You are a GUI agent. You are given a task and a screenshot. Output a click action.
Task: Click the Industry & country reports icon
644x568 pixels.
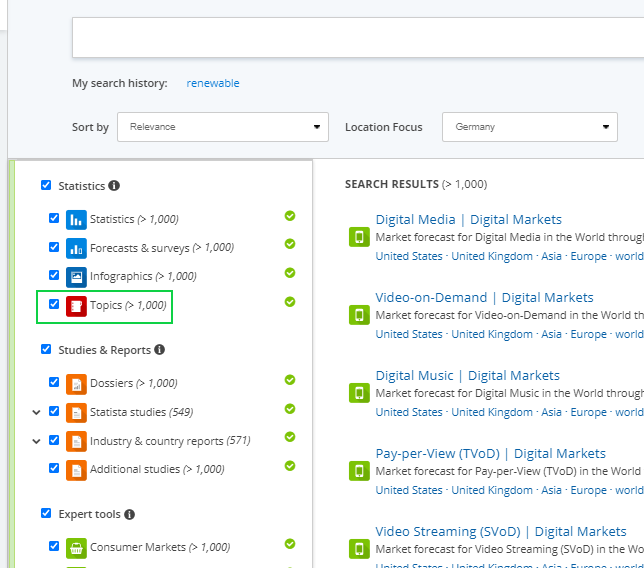pos(76,441)
